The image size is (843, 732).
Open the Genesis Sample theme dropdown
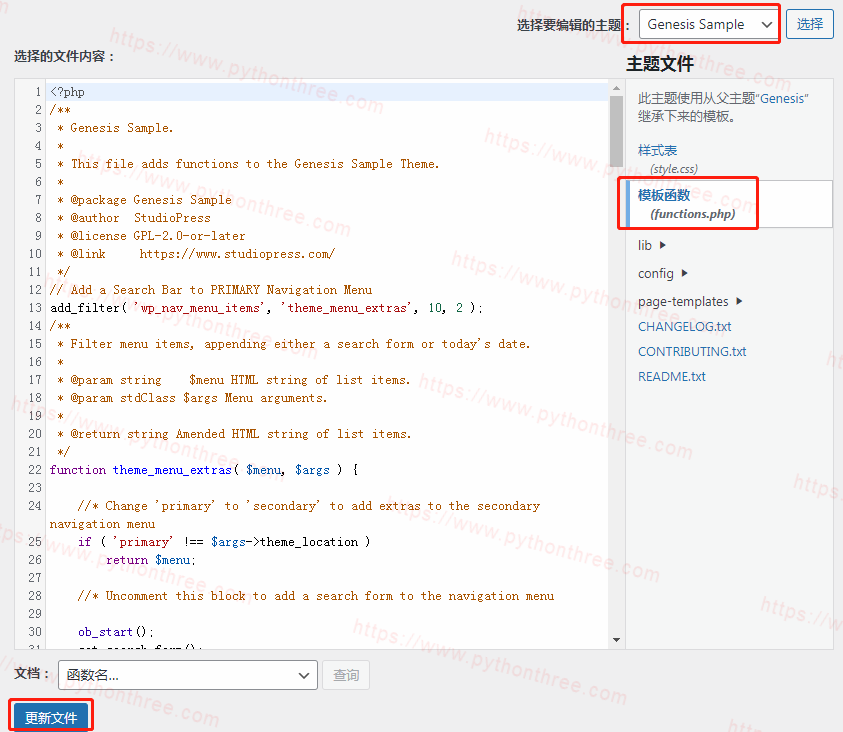[x=709, y=25]
